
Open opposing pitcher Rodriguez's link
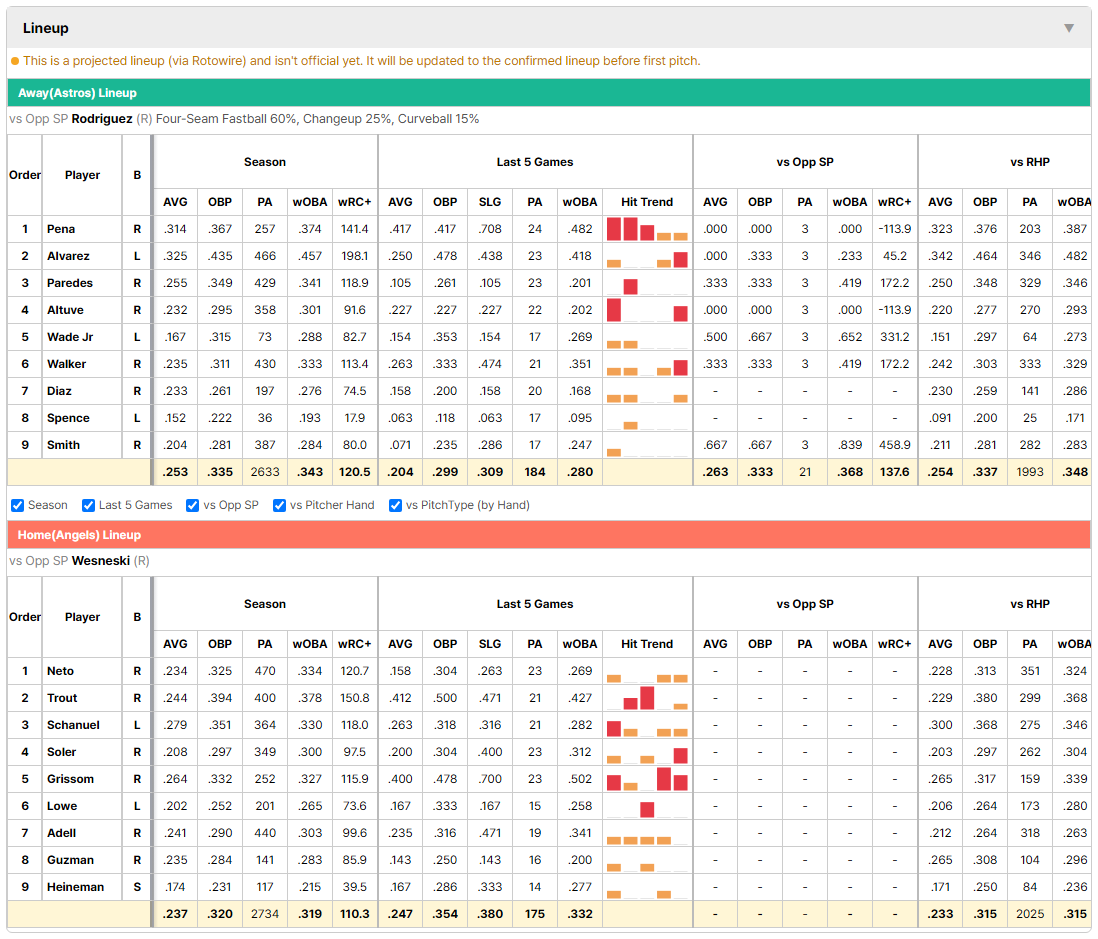pos(102,119)
